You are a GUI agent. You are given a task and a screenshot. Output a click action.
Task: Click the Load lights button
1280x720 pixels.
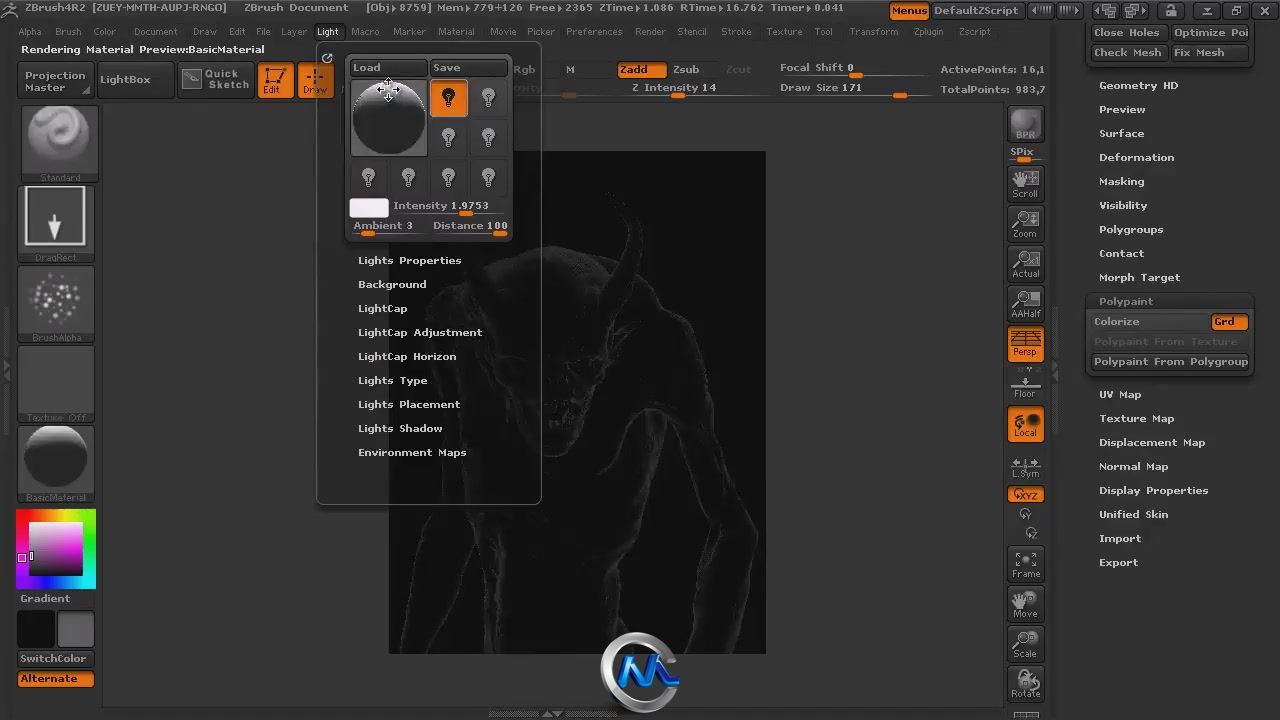tap(388, 68)
